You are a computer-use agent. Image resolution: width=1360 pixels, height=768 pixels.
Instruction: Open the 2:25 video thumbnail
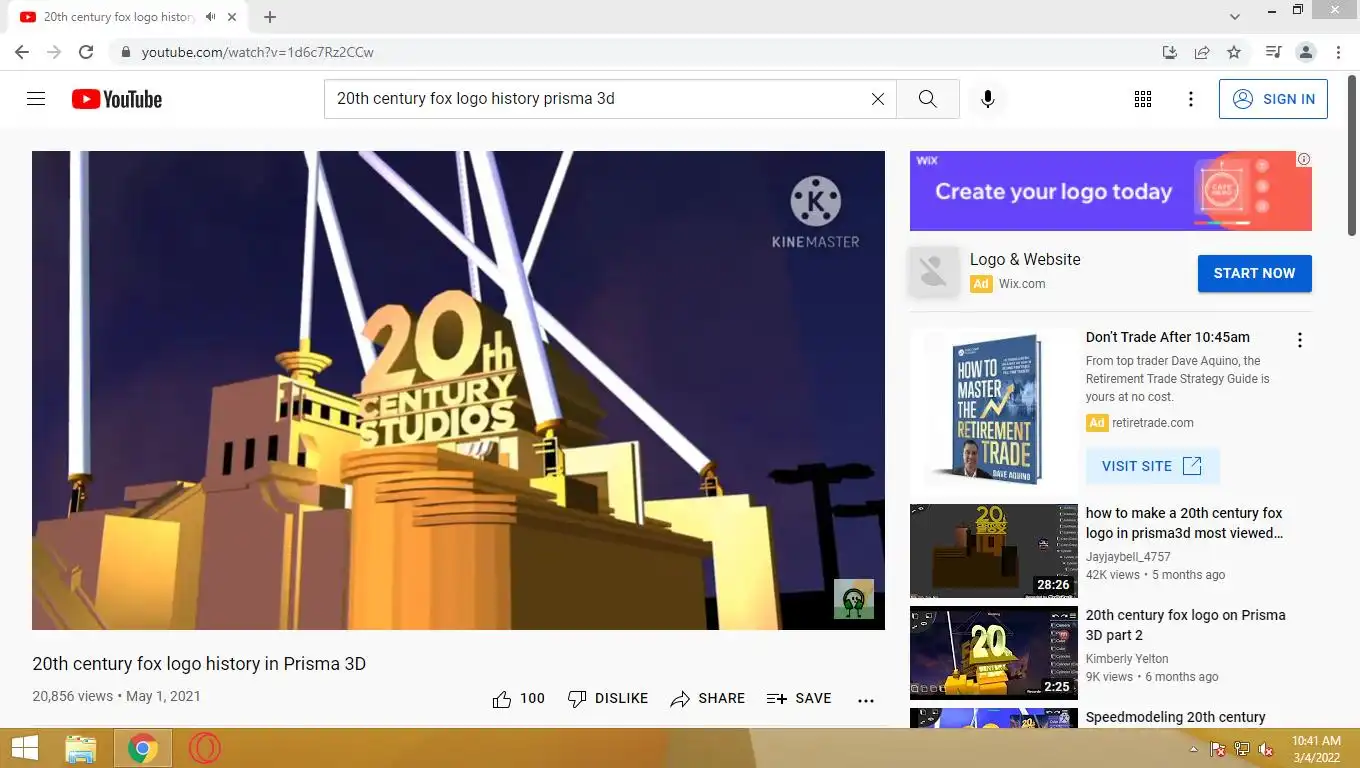tap(994, 653)
